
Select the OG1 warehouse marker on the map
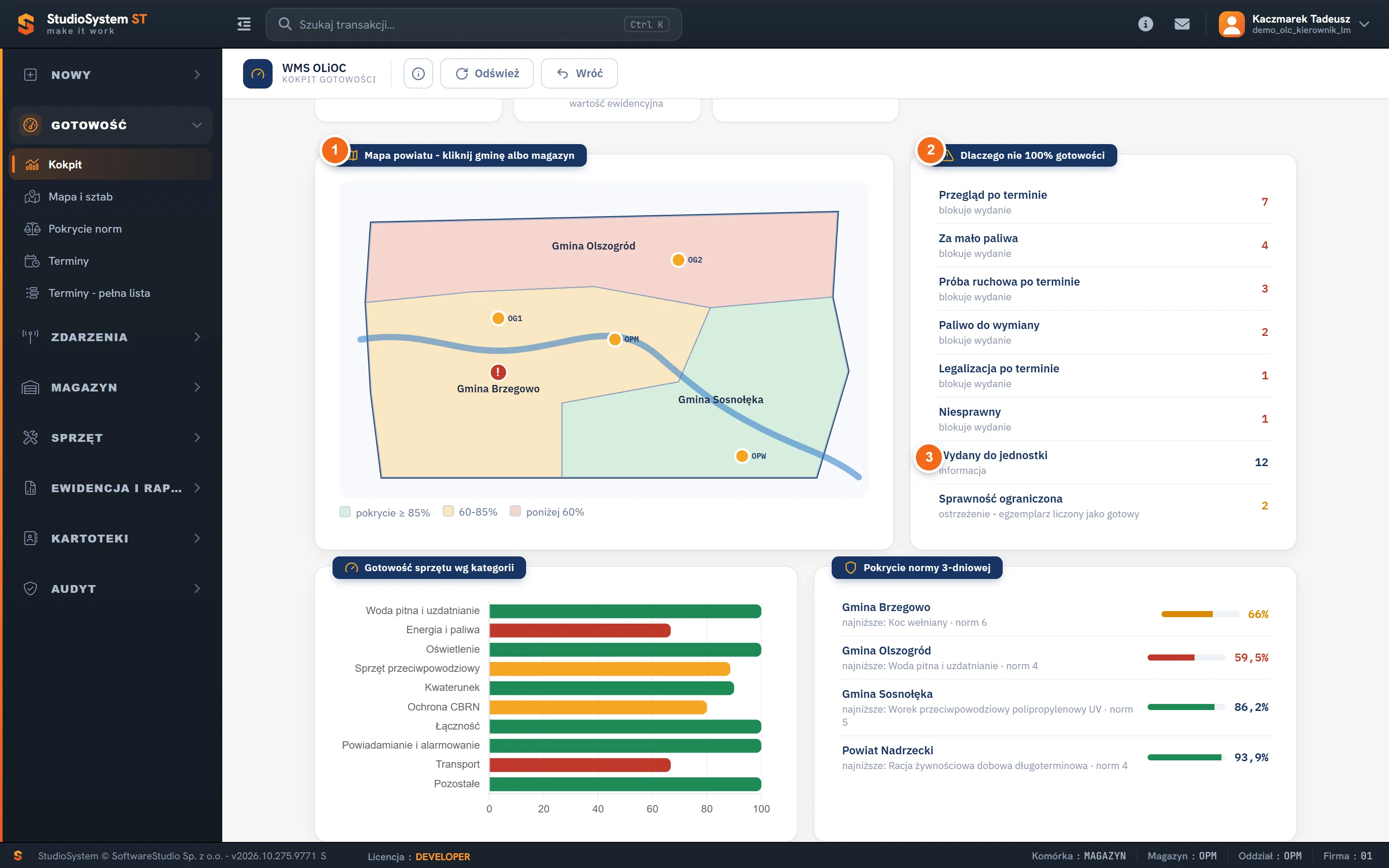(x=498, y=319)
